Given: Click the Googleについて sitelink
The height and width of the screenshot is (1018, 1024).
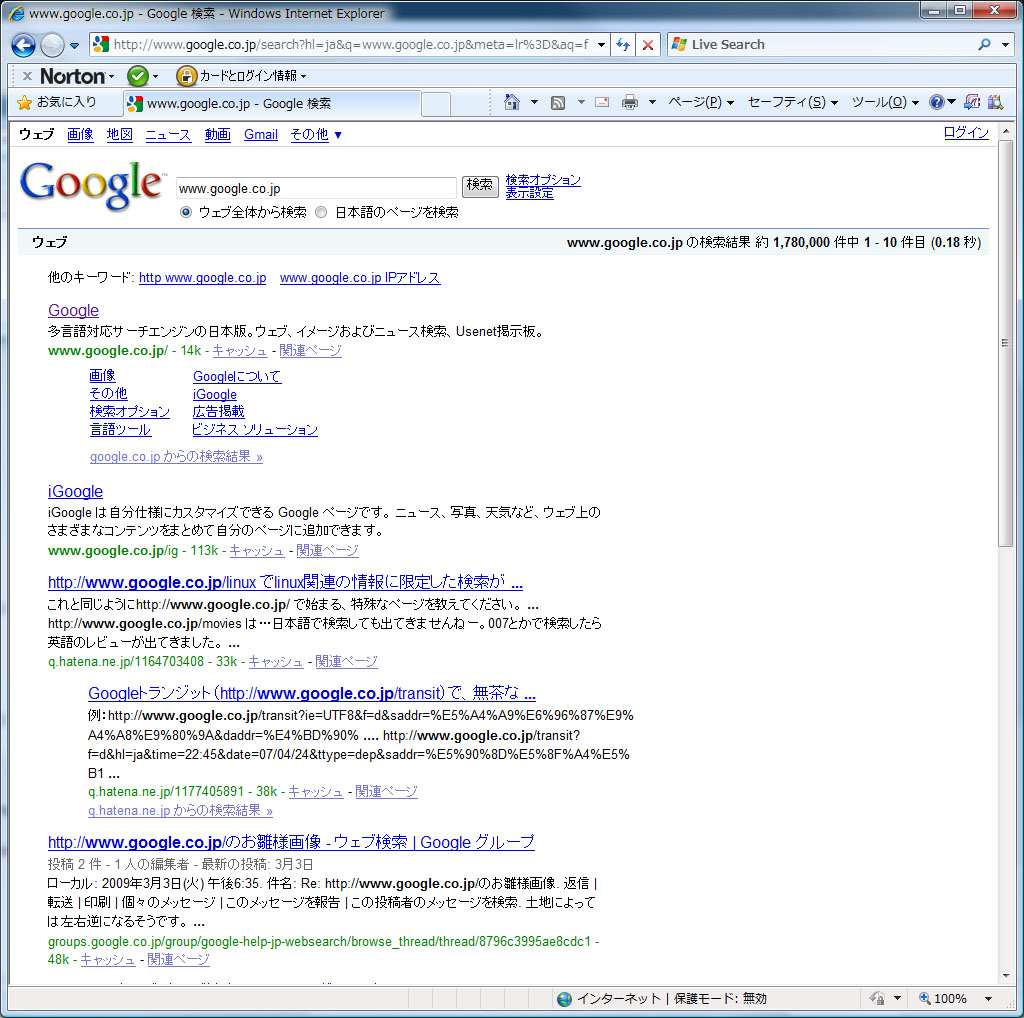Looking at the screenshot, I should [x=237, y=377].
